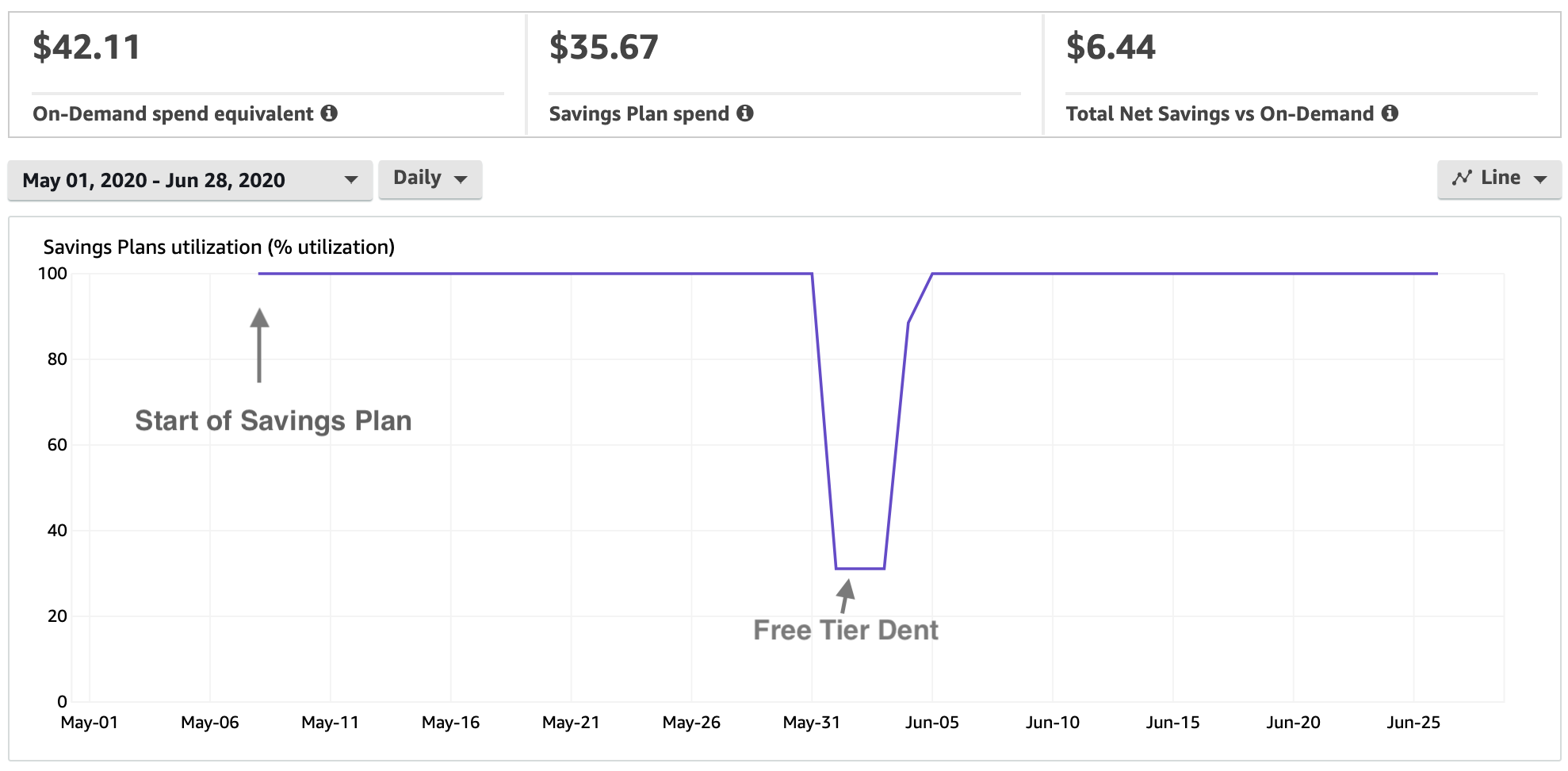Click the $6.44 net savings value
This screenshot has width=1568, height=771.
(1111, 47)
